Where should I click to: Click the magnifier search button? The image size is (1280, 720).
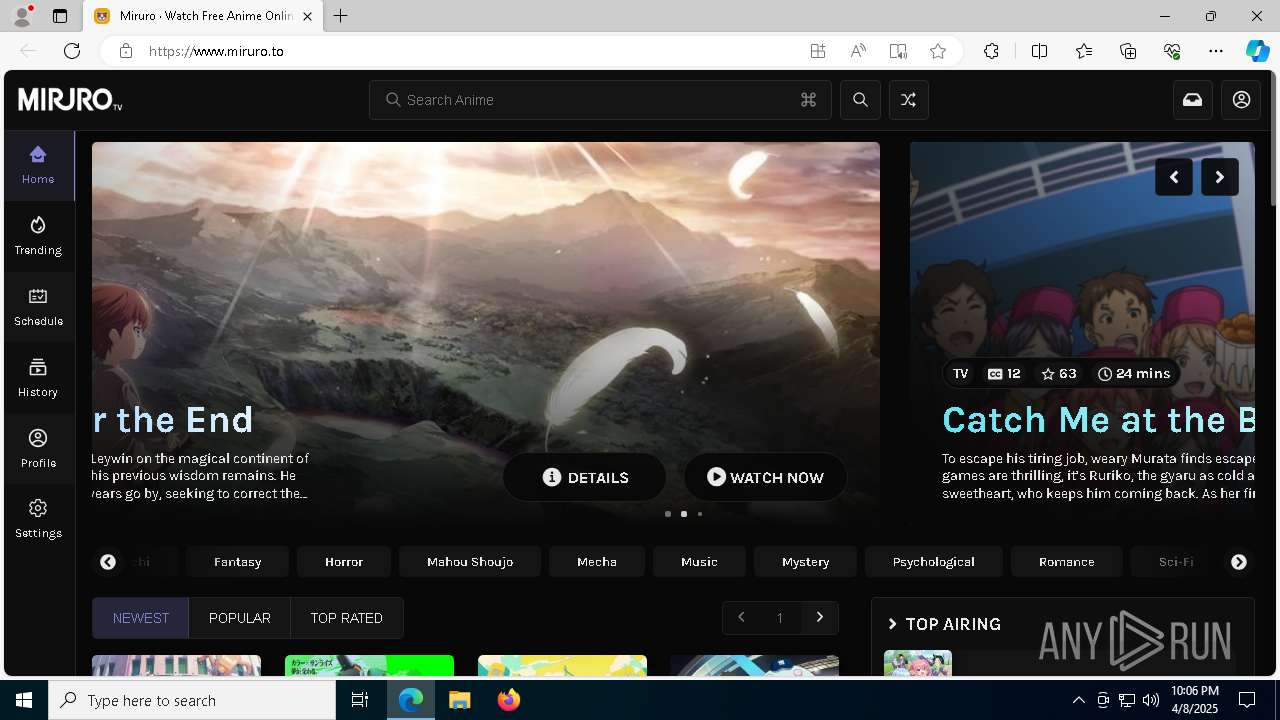point(860,100)
